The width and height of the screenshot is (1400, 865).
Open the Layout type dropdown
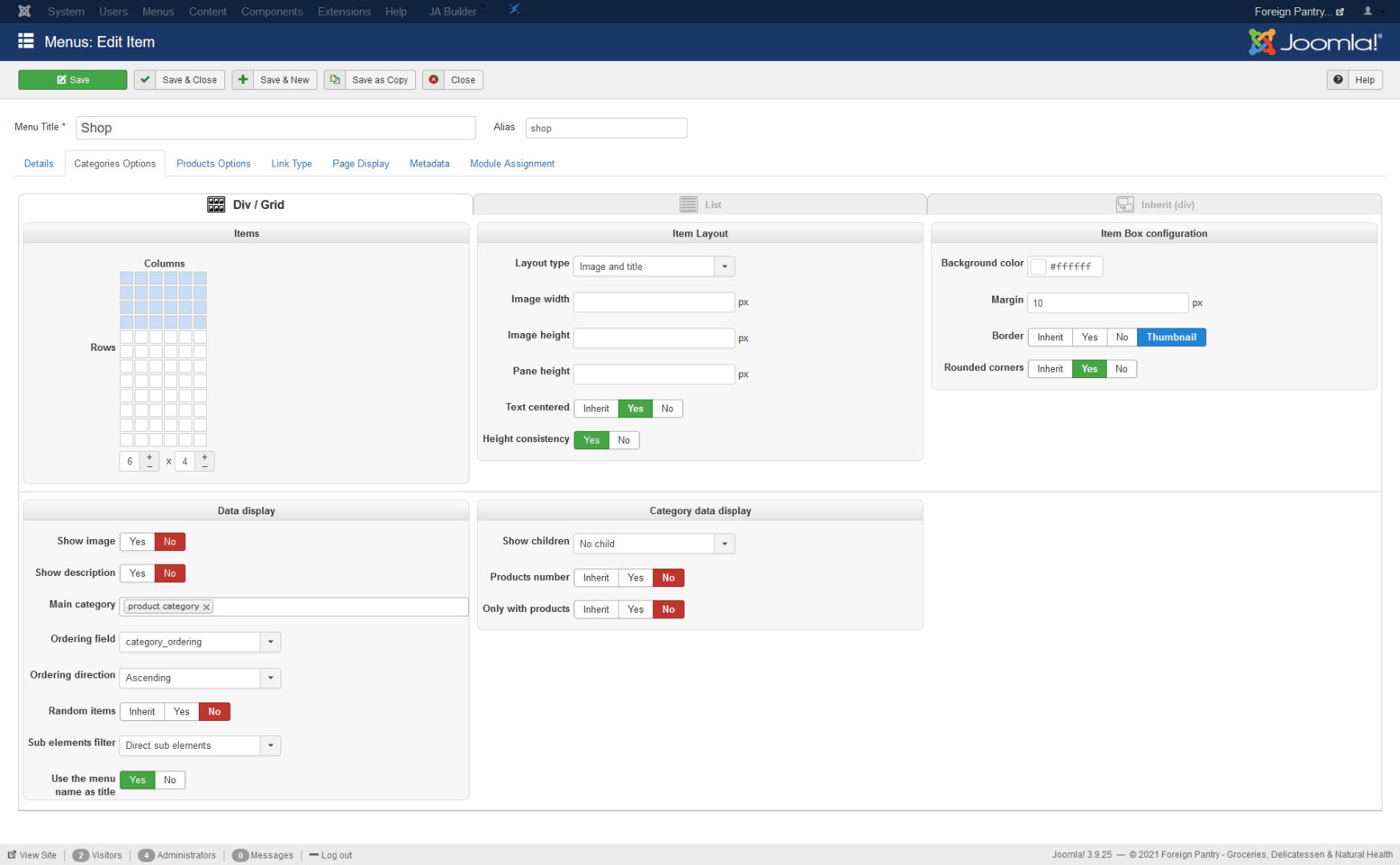pos(654,267)
